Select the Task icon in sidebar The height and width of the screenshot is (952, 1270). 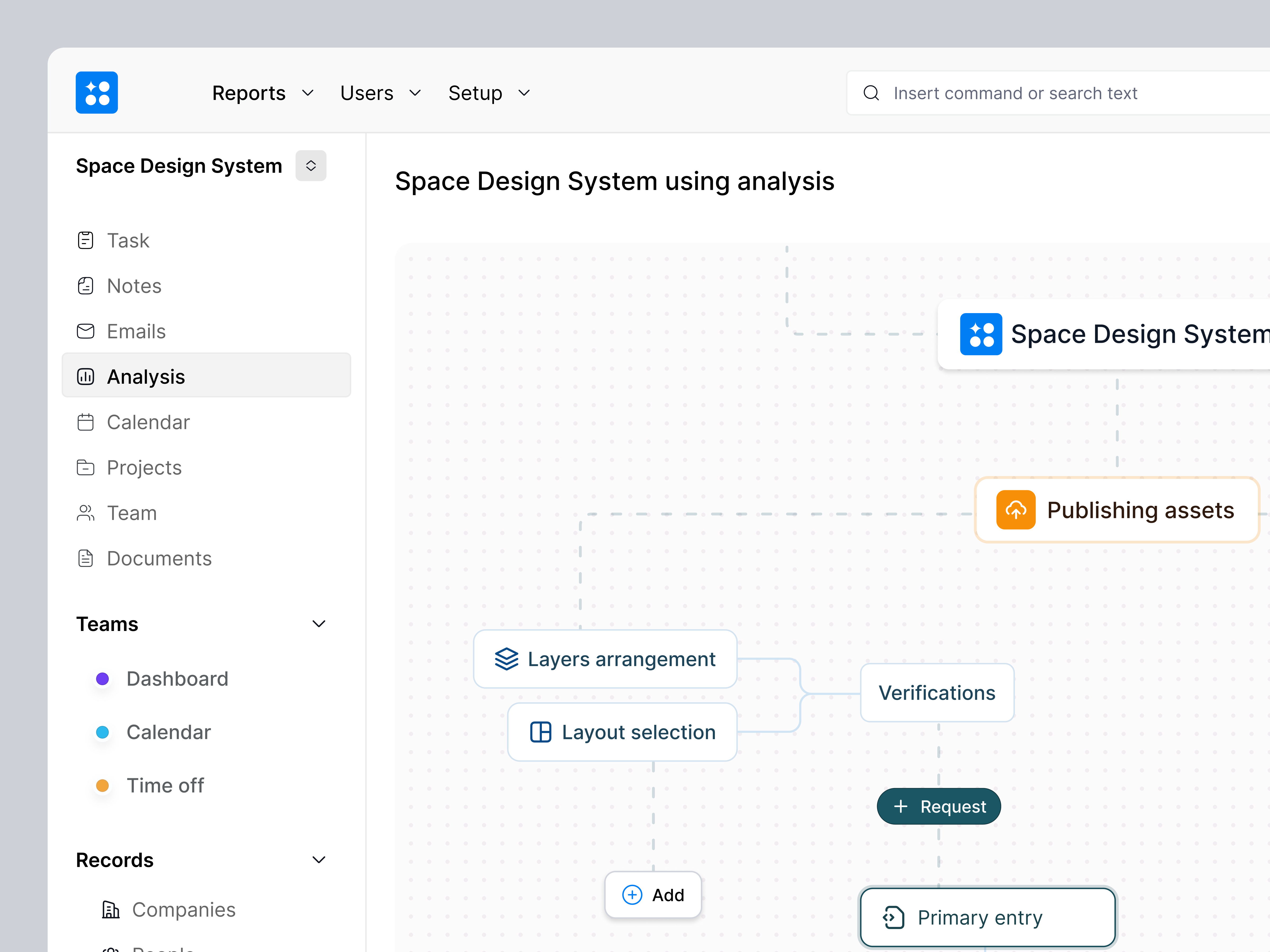click(85, 240)
